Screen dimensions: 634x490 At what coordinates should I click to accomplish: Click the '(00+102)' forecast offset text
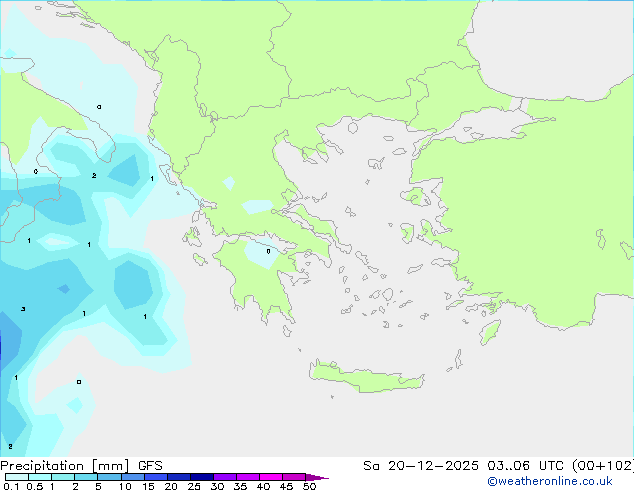pyautogui.click(x=603, y=466)
